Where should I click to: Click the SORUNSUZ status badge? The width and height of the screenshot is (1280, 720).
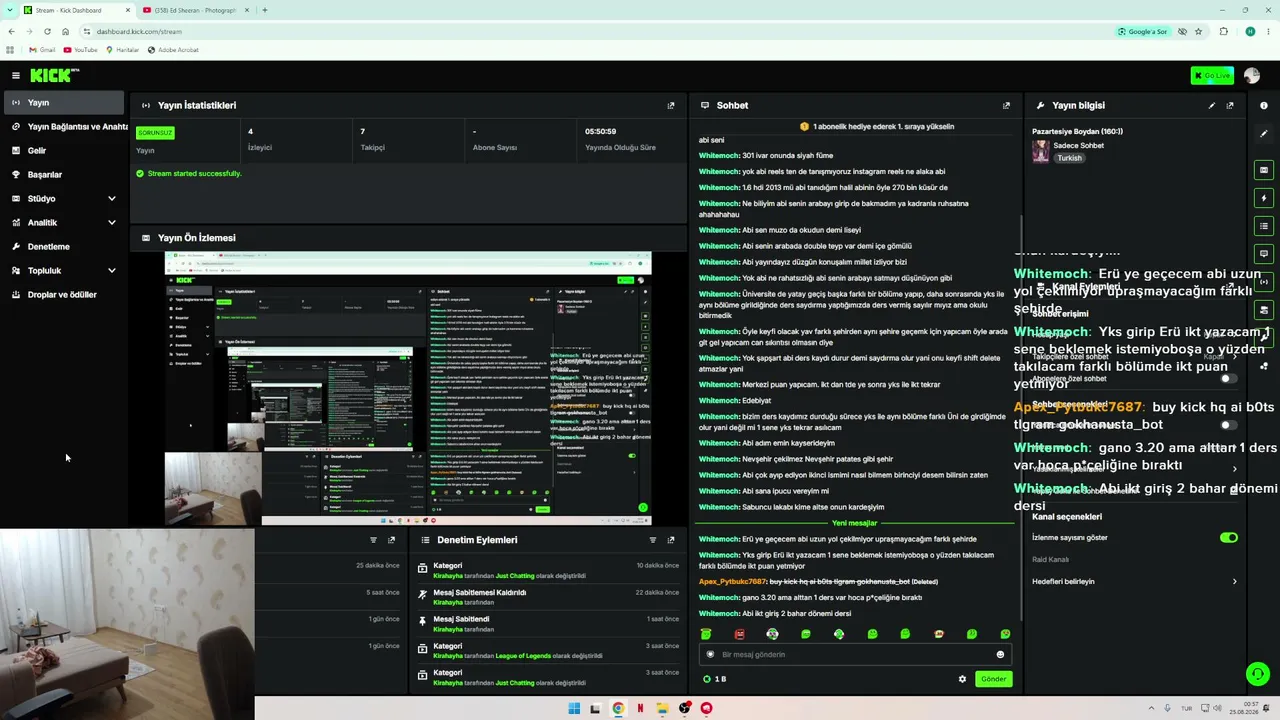coord(155,132)
